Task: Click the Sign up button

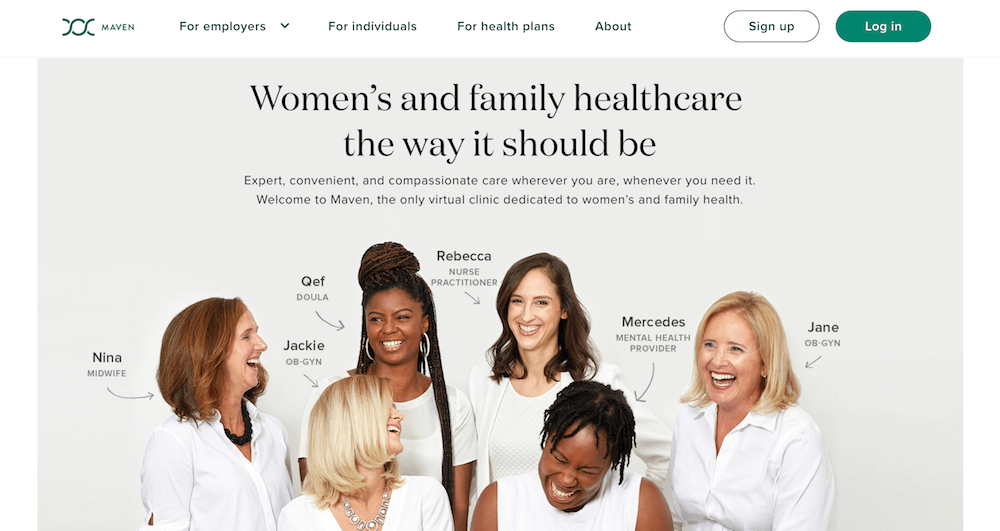Action: pos(771,26)
